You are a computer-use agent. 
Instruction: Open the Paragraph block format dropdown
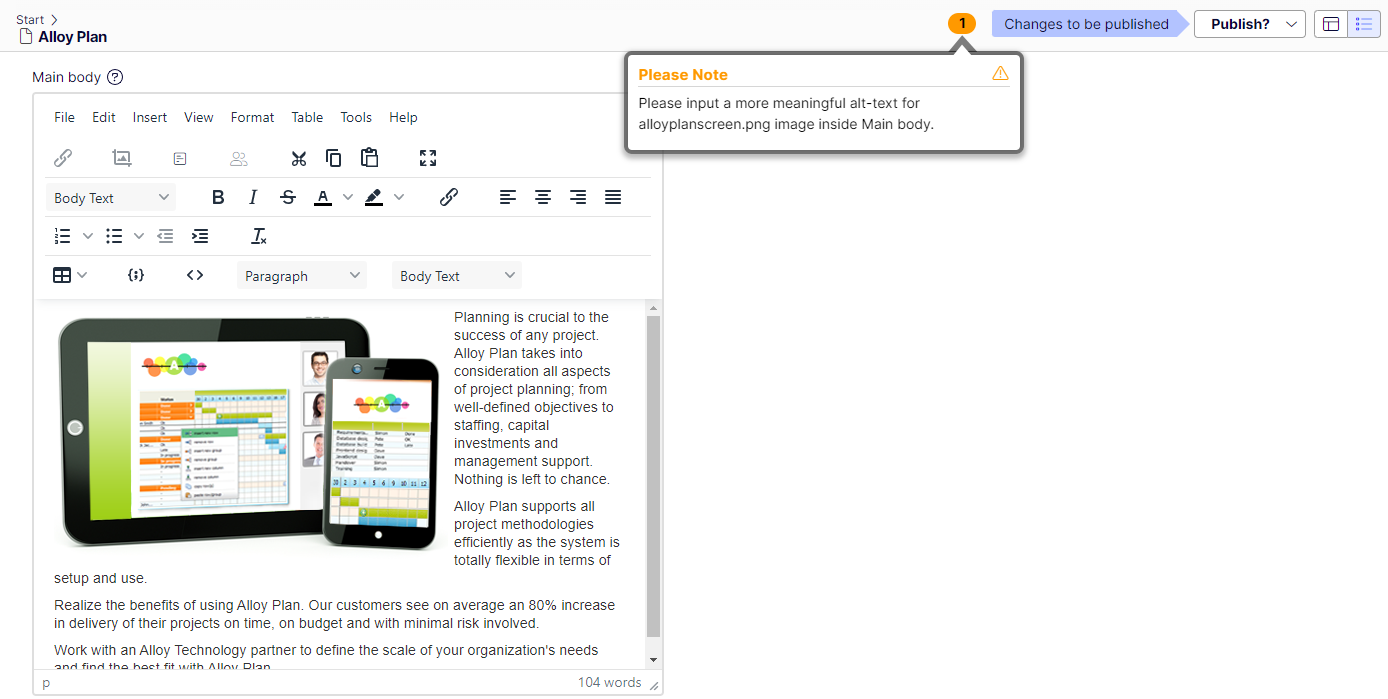click(x=301, y=276)
